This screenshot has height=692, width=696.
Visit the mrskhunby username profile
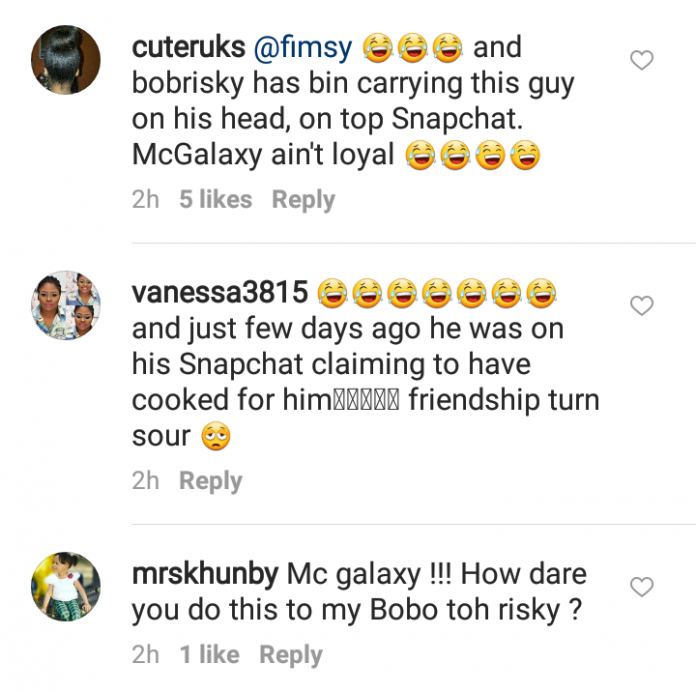click(x=204, y=575)
